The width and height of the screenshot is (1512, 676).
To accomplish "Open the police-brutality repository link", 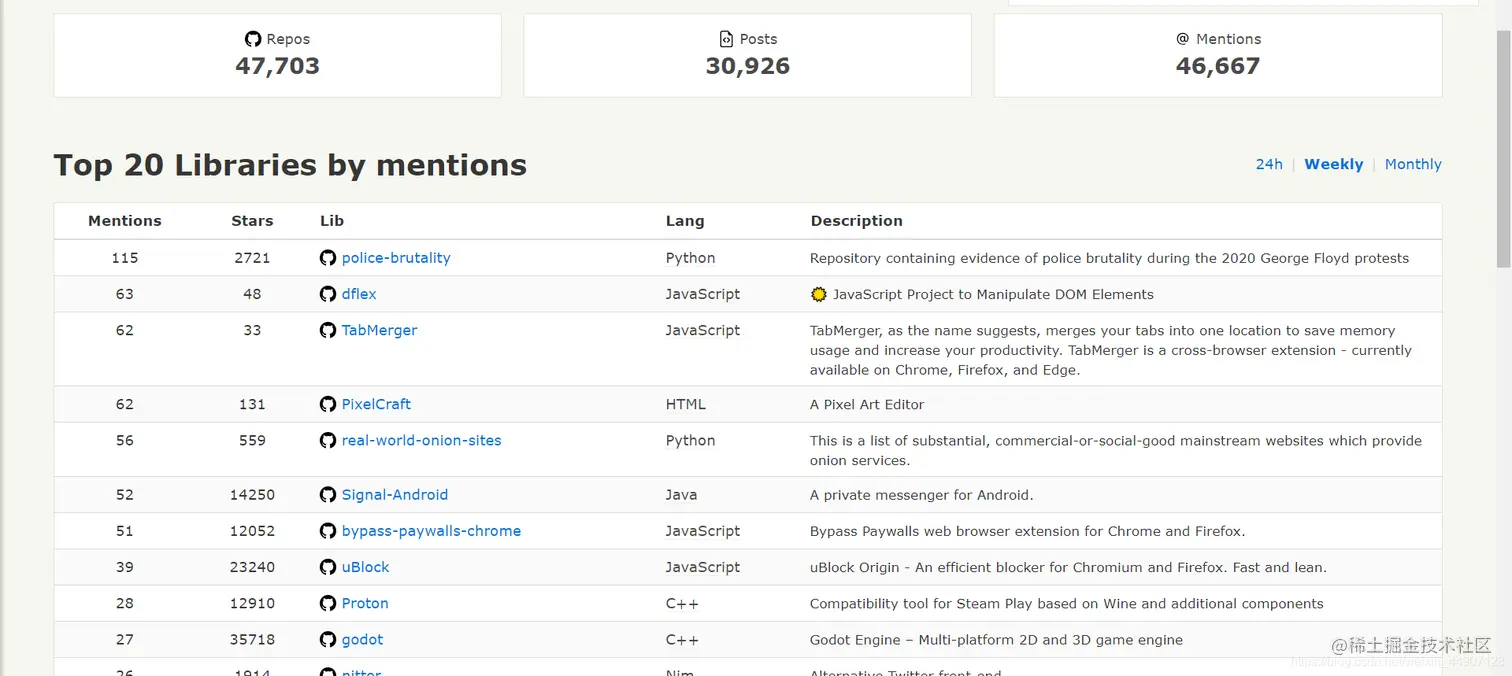I will pos(396,258).
